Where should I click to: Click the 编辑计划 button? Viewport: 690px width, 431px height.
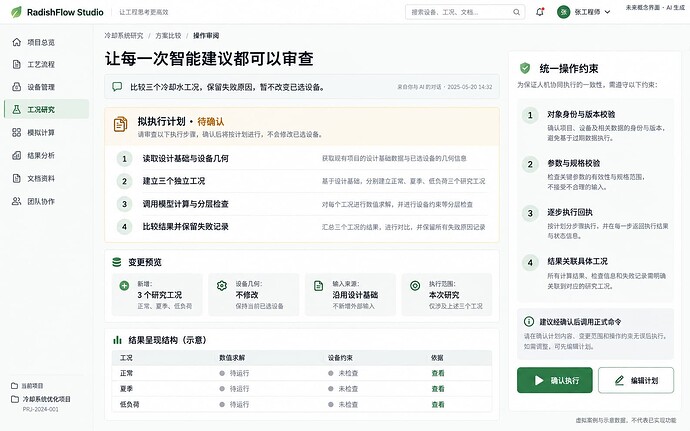pyautogui.click(x=636, y=380)
